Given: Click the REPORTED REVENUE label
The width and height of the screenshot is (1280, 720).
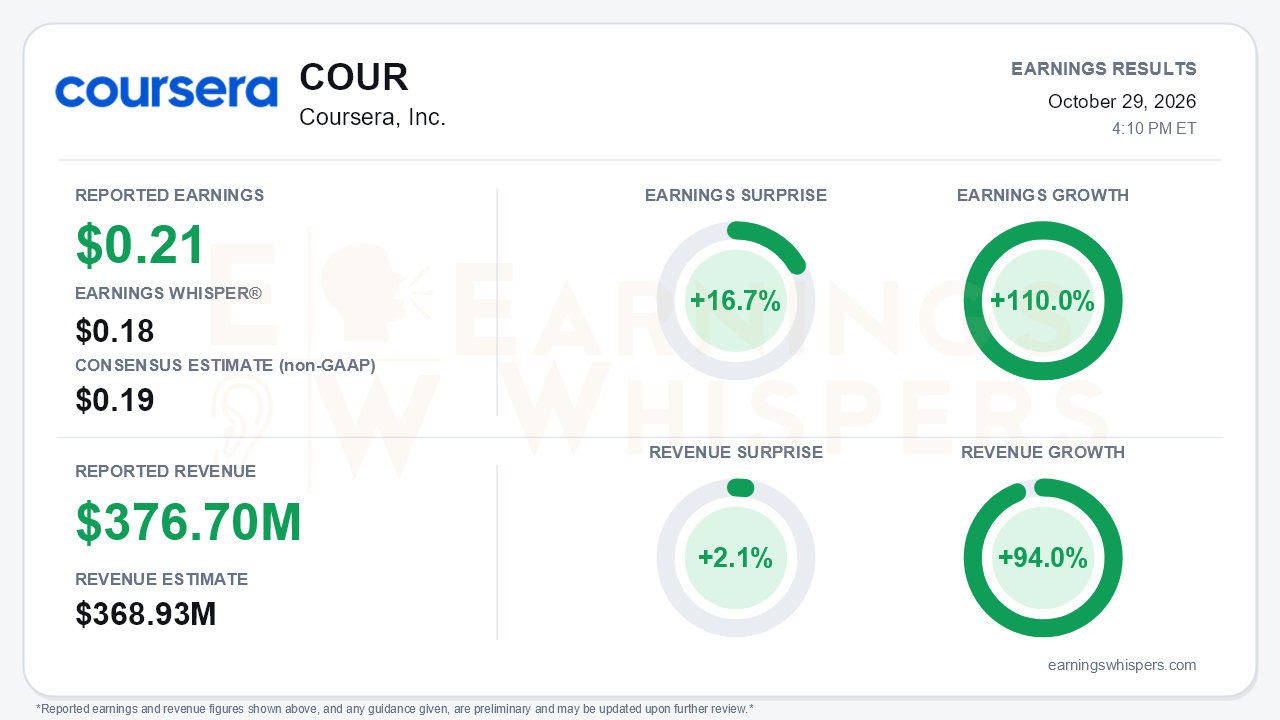Looking at the screenshot, I should (x=166, y=471).
